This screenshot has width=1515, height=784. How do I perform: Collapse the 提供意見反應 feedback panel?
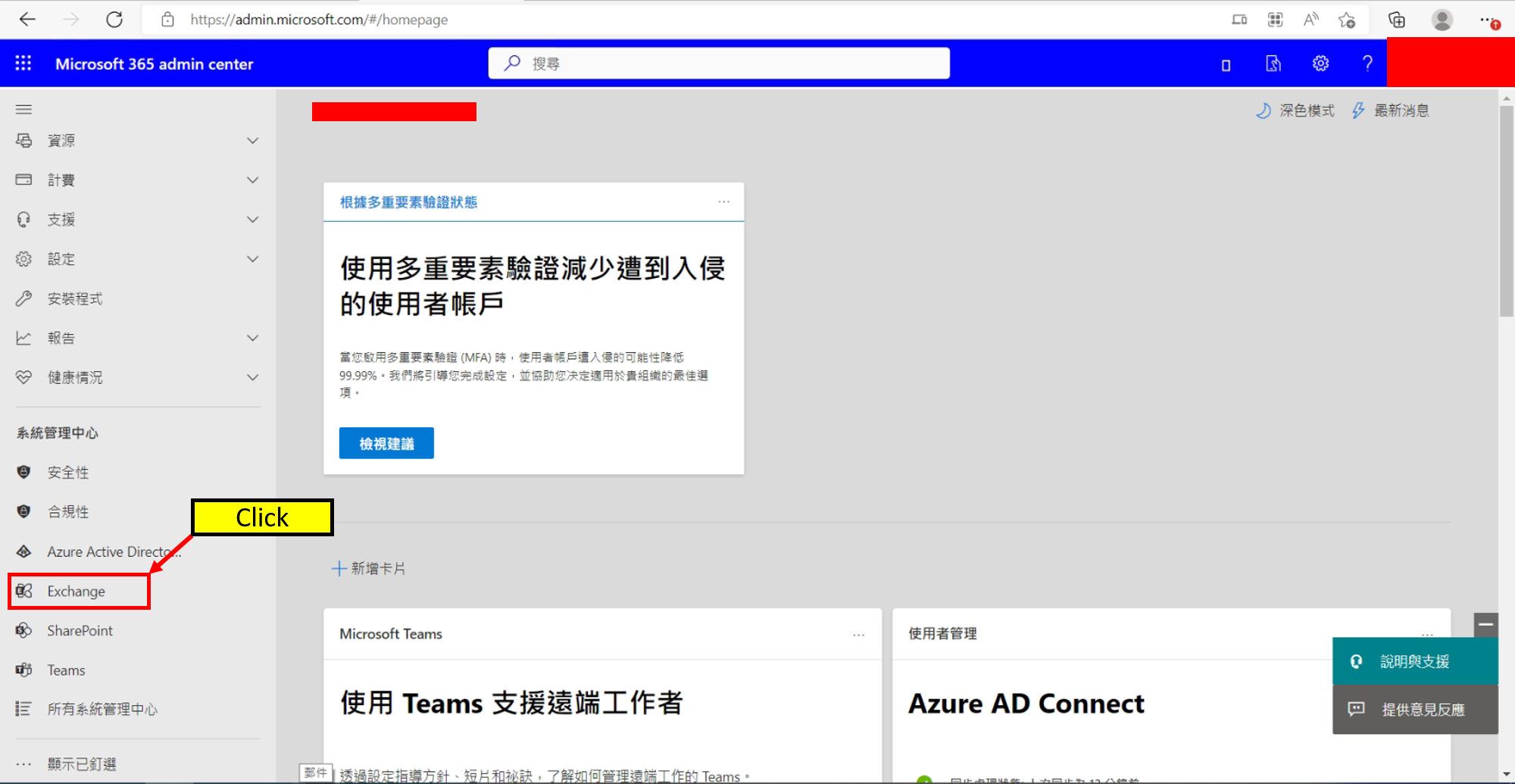(1485, 625)
